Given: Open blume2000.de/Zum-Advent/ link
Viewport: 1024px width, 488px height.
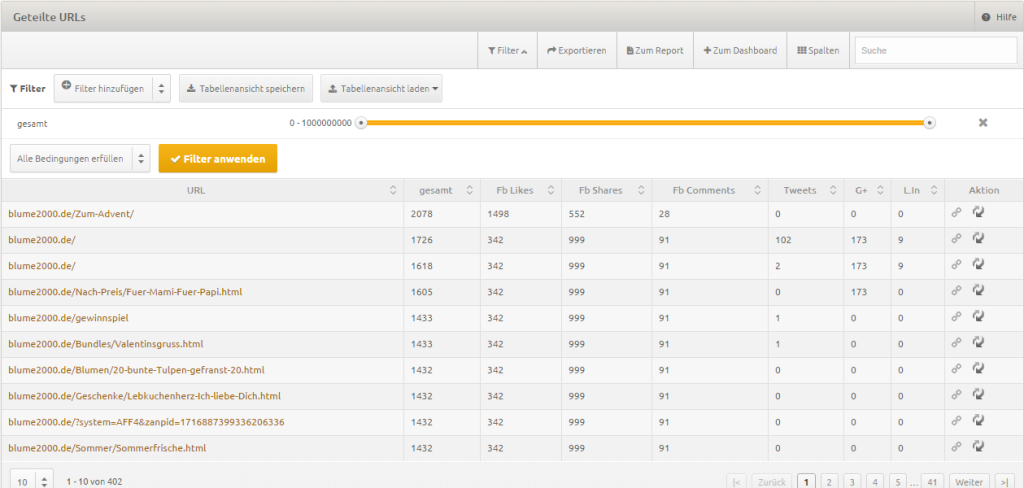Looking at the screenshot, I should 71,214.
